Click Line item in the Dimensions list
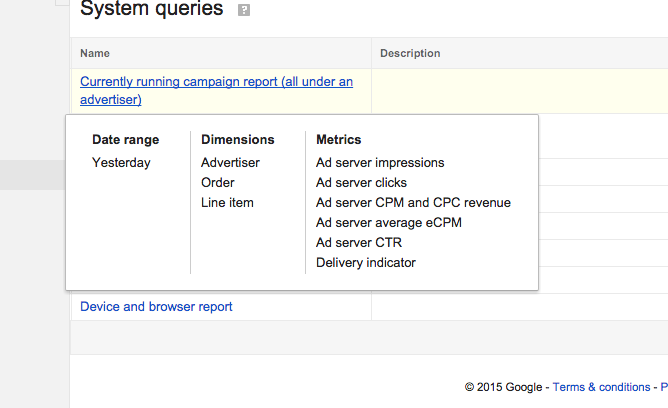Screen dimensions: 668x408 [227, 202]
